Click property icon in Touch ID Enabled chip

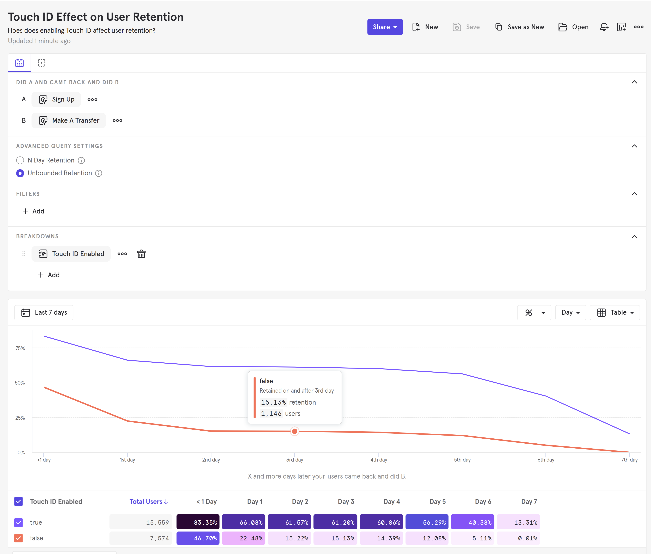point(43,254)
